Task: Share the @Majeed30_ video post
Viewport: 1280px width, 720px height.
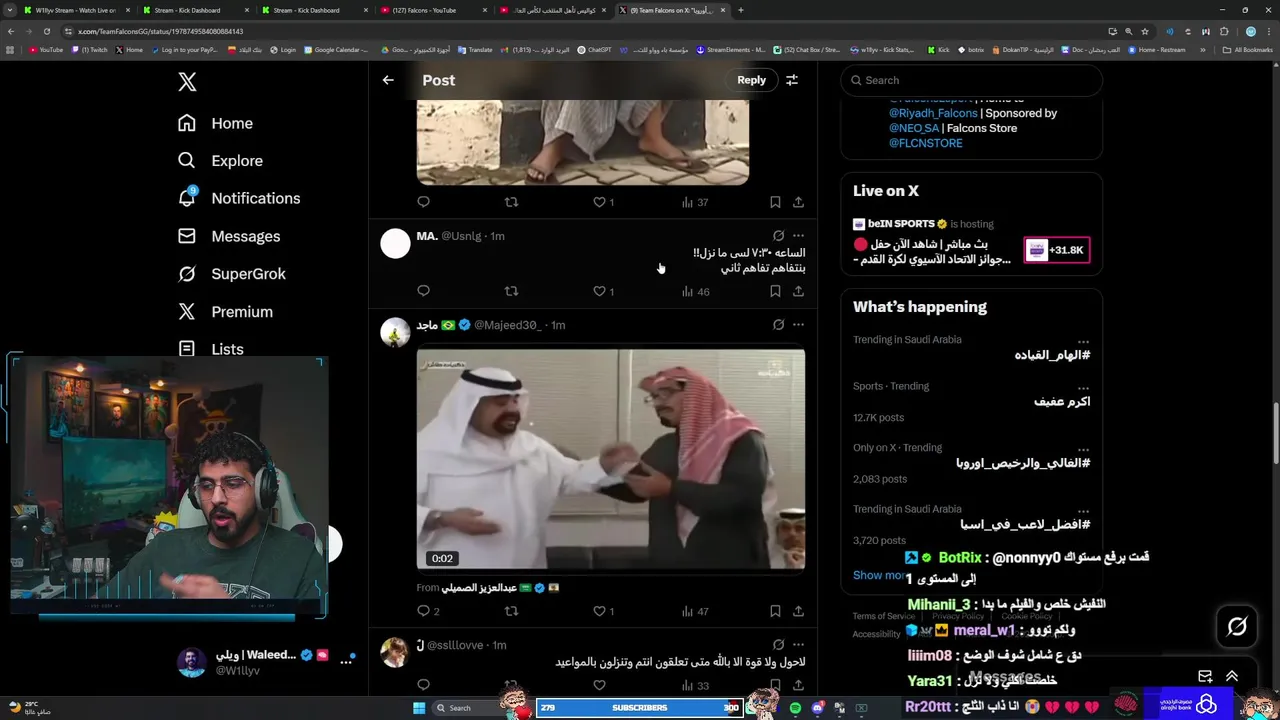Action: click(798, 611)
